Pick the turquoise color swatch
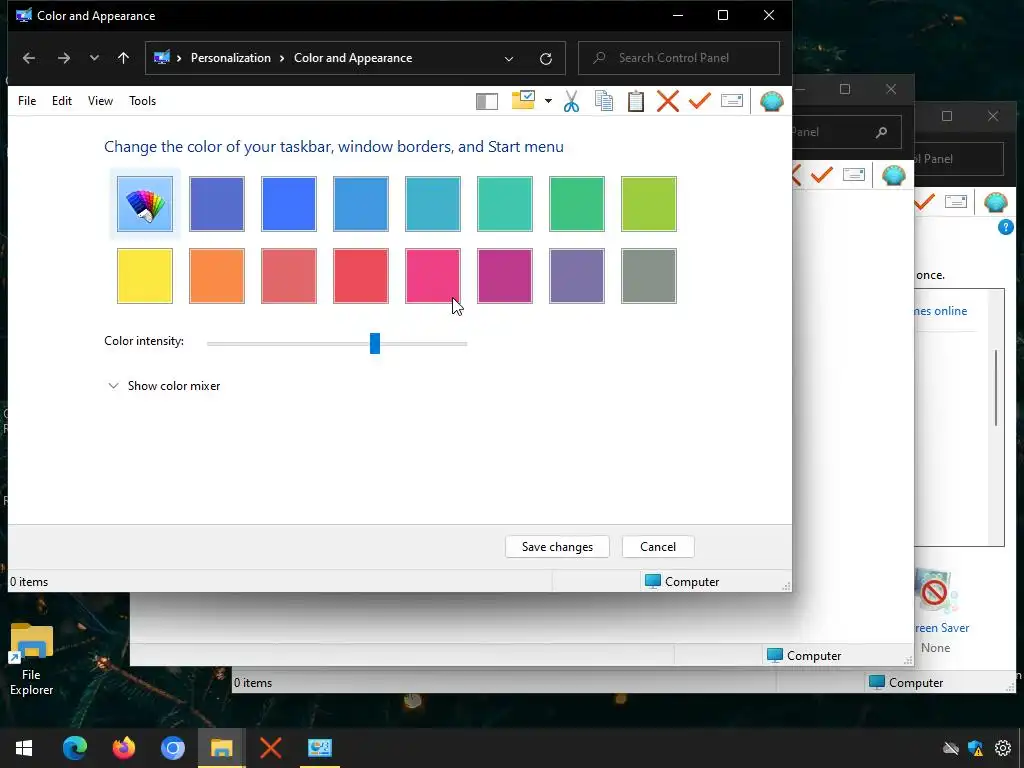 [505, 204]
